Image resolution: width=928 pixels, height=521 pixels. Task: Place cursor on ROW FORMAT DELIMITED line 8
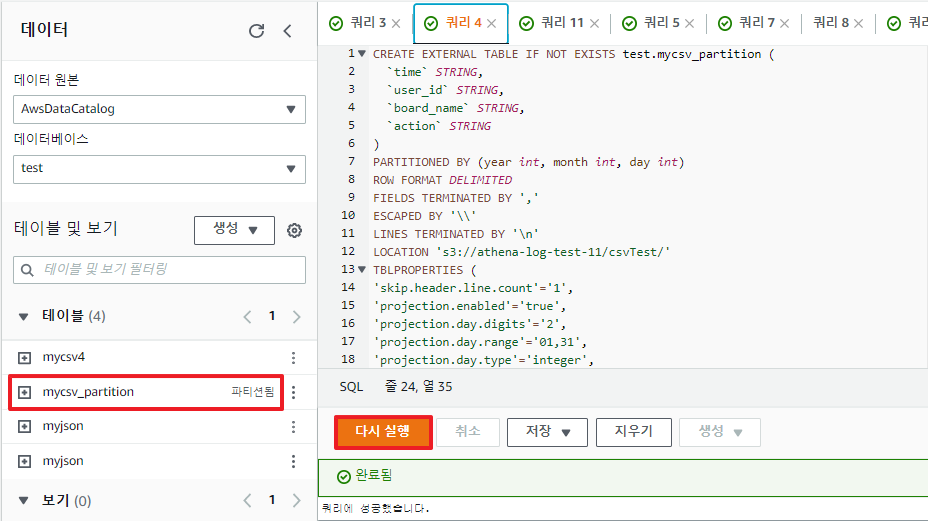pyautogui.click(x=443, y=180)
